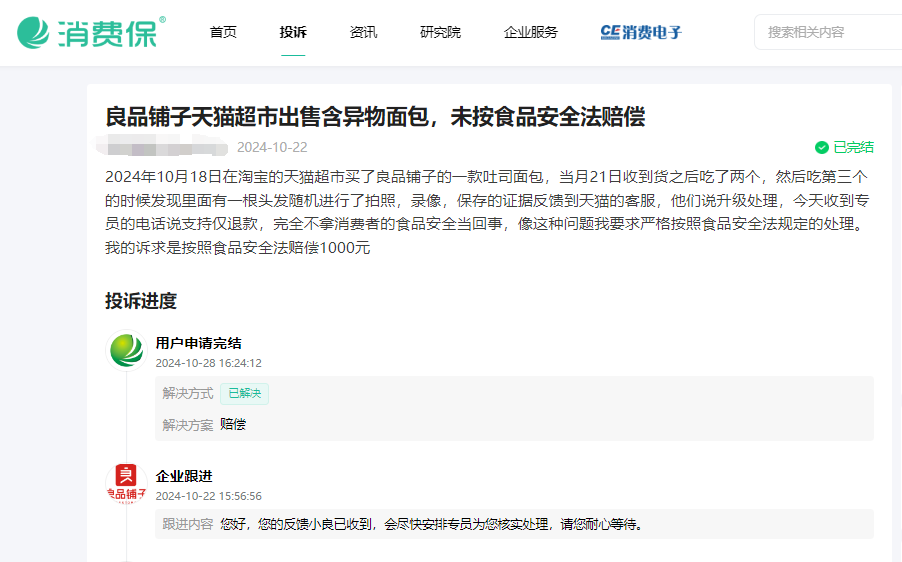Click the 赔偿 solution value

click(x=233, y=425)
